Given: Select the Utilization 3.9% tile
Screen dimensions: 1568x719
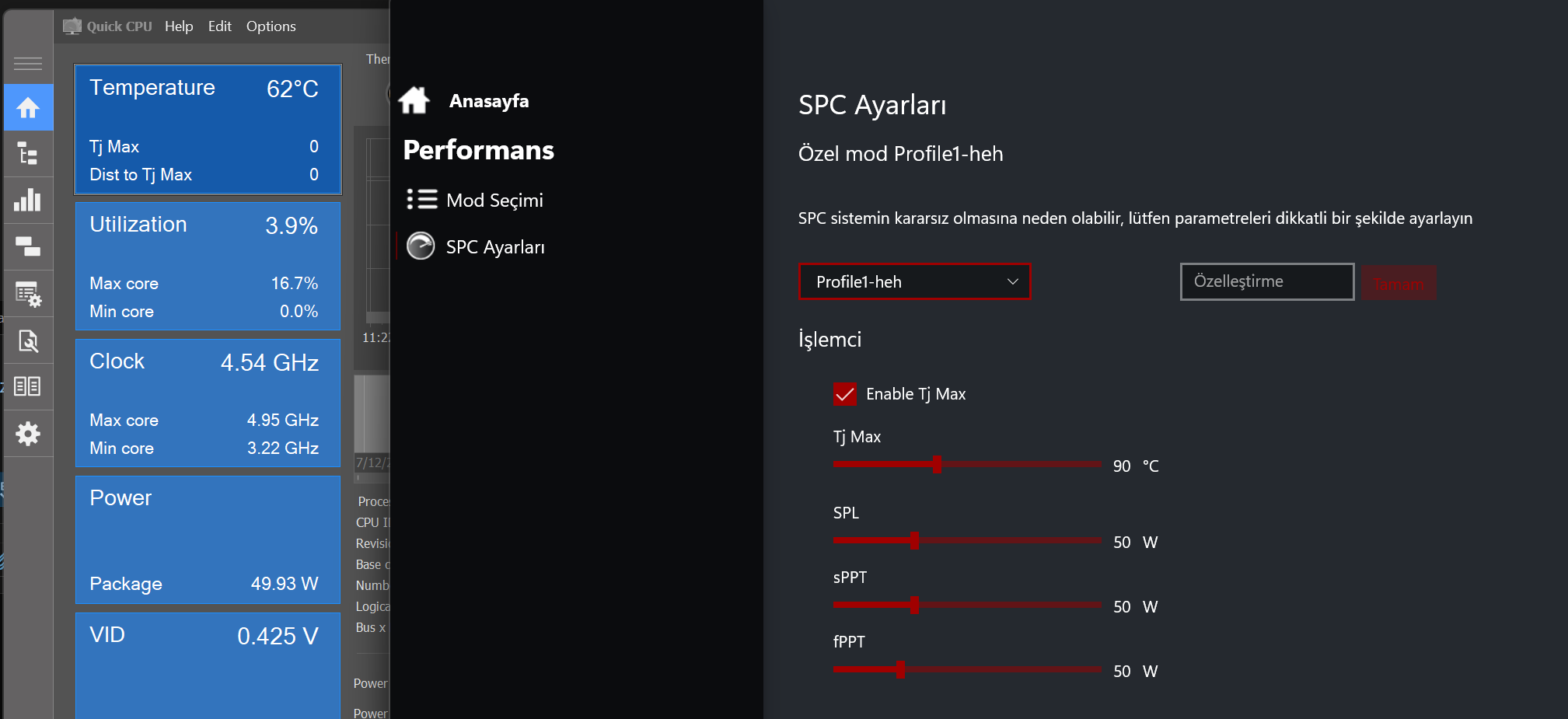Looking at the screenshot, I should tap(208, 267).
